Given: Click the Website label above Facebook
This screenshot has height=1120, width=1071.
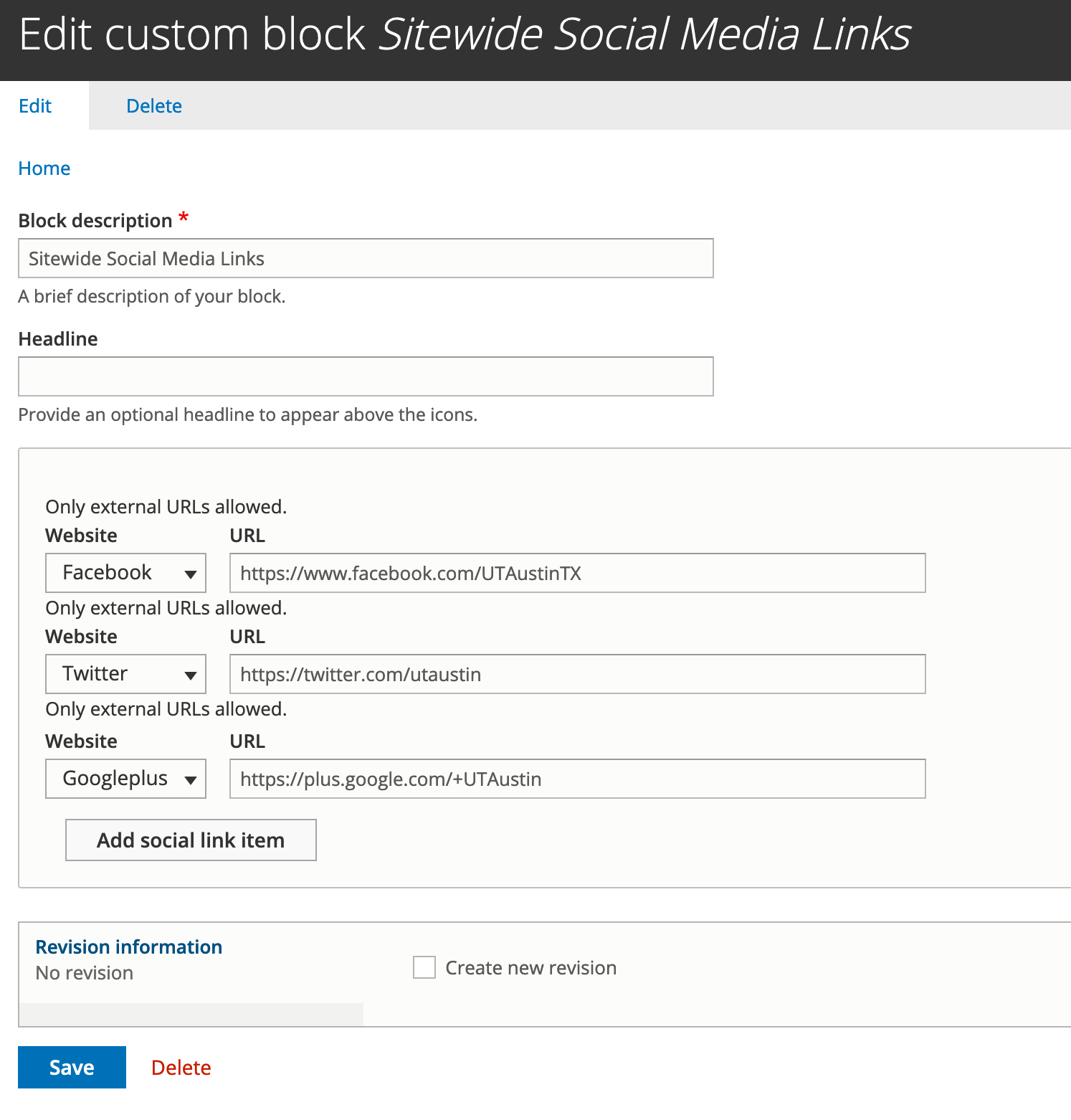Looking at the screenshot, I should coord(81,536).
